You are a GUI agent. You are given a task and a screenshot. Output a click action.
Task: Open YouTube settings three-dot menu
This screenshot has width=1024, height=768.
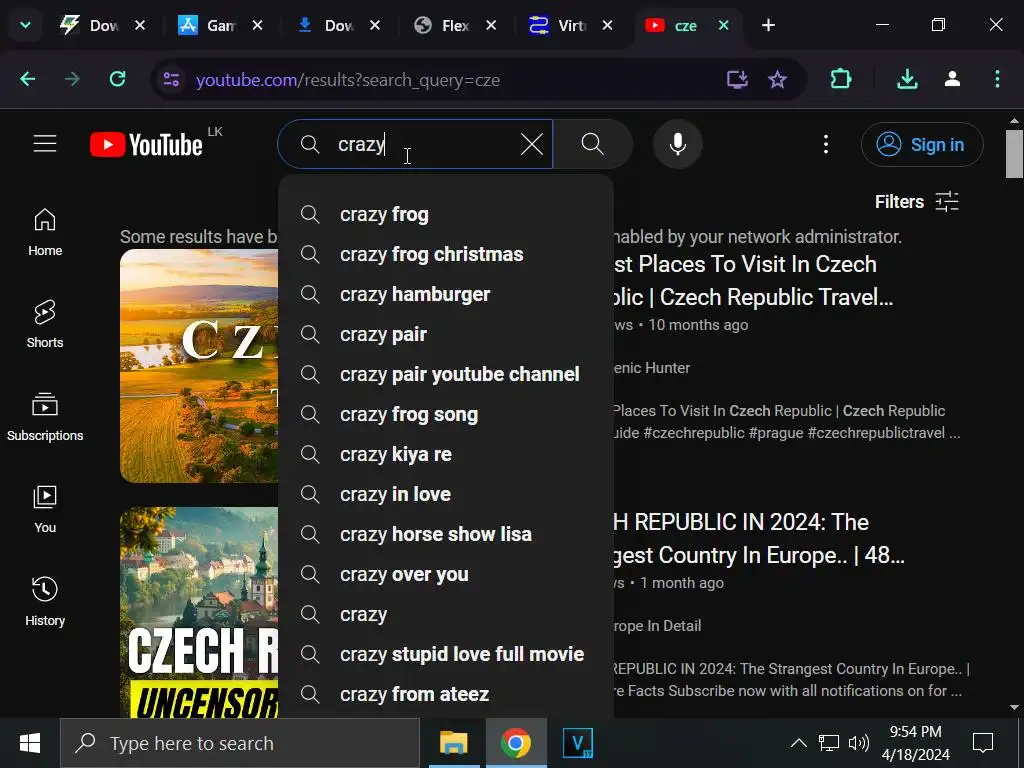(x=825, y=144)
